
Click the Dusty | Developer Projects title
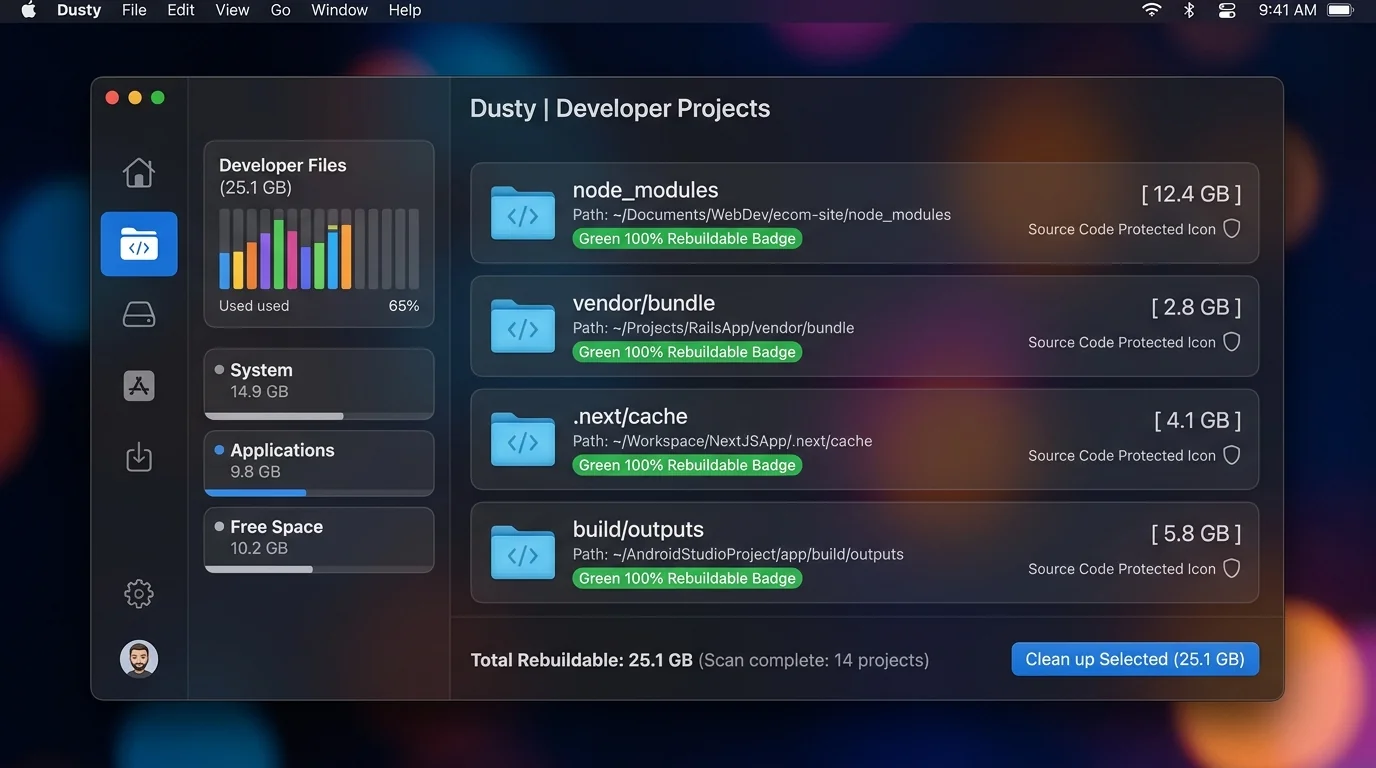tap(620, 109)
